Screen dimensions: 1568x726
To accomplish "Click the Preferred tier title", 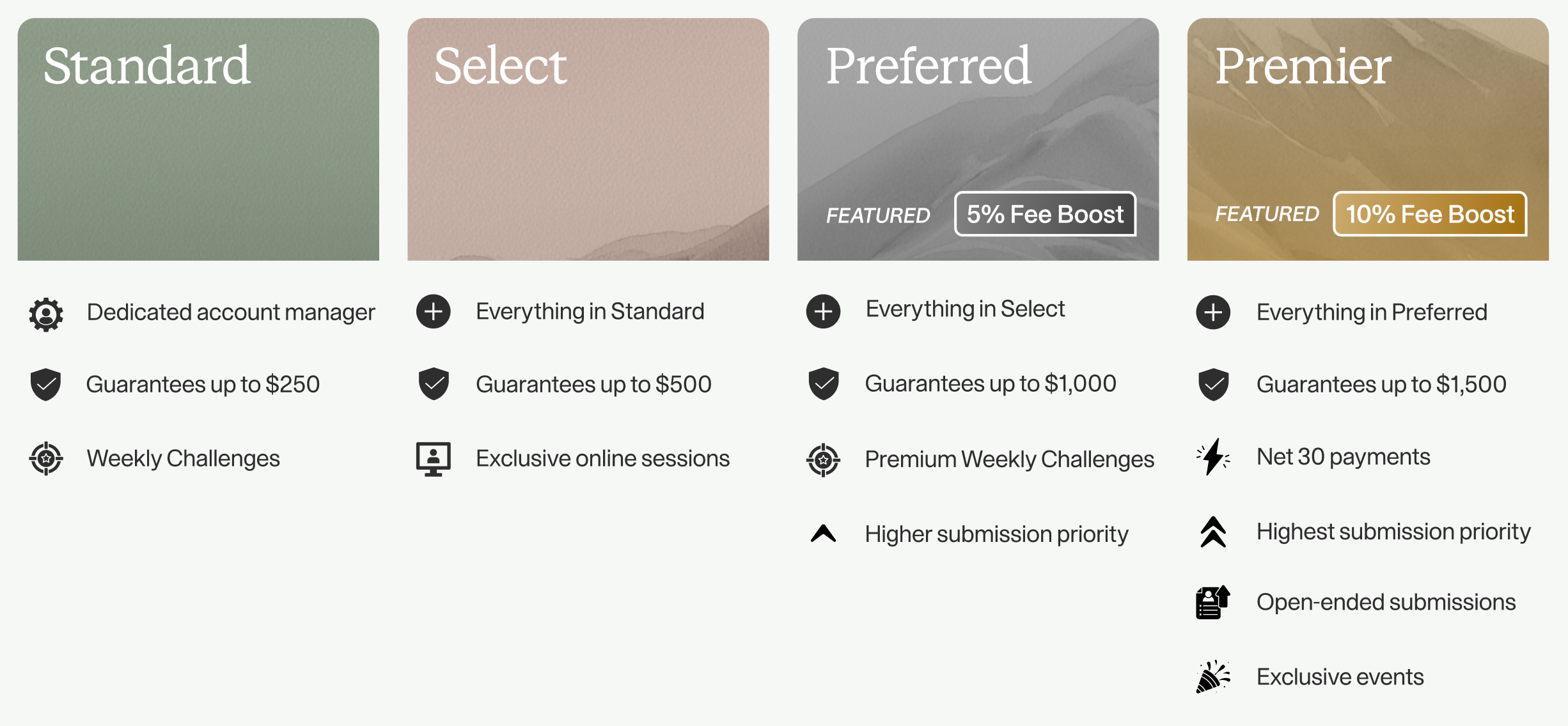I will [x=929, y=66].
